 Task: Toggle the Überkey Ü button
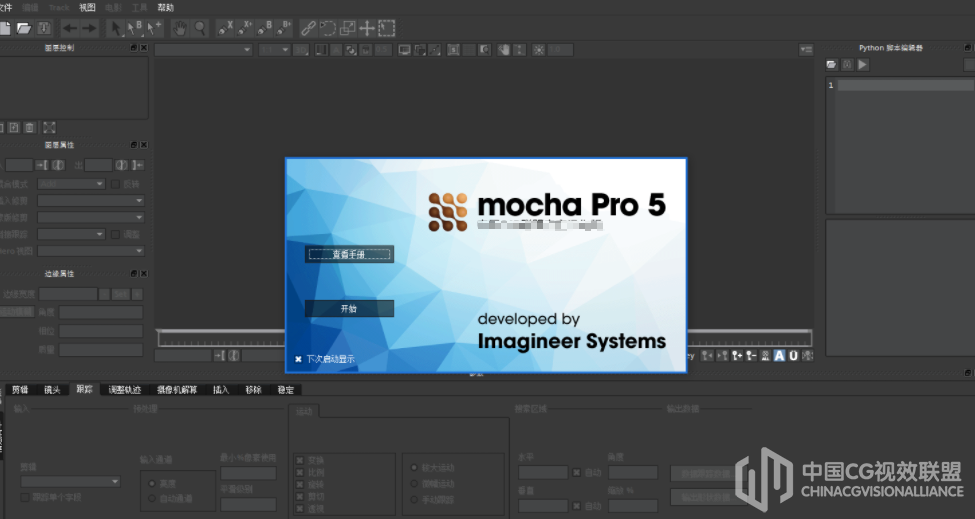tap(793, 356)
